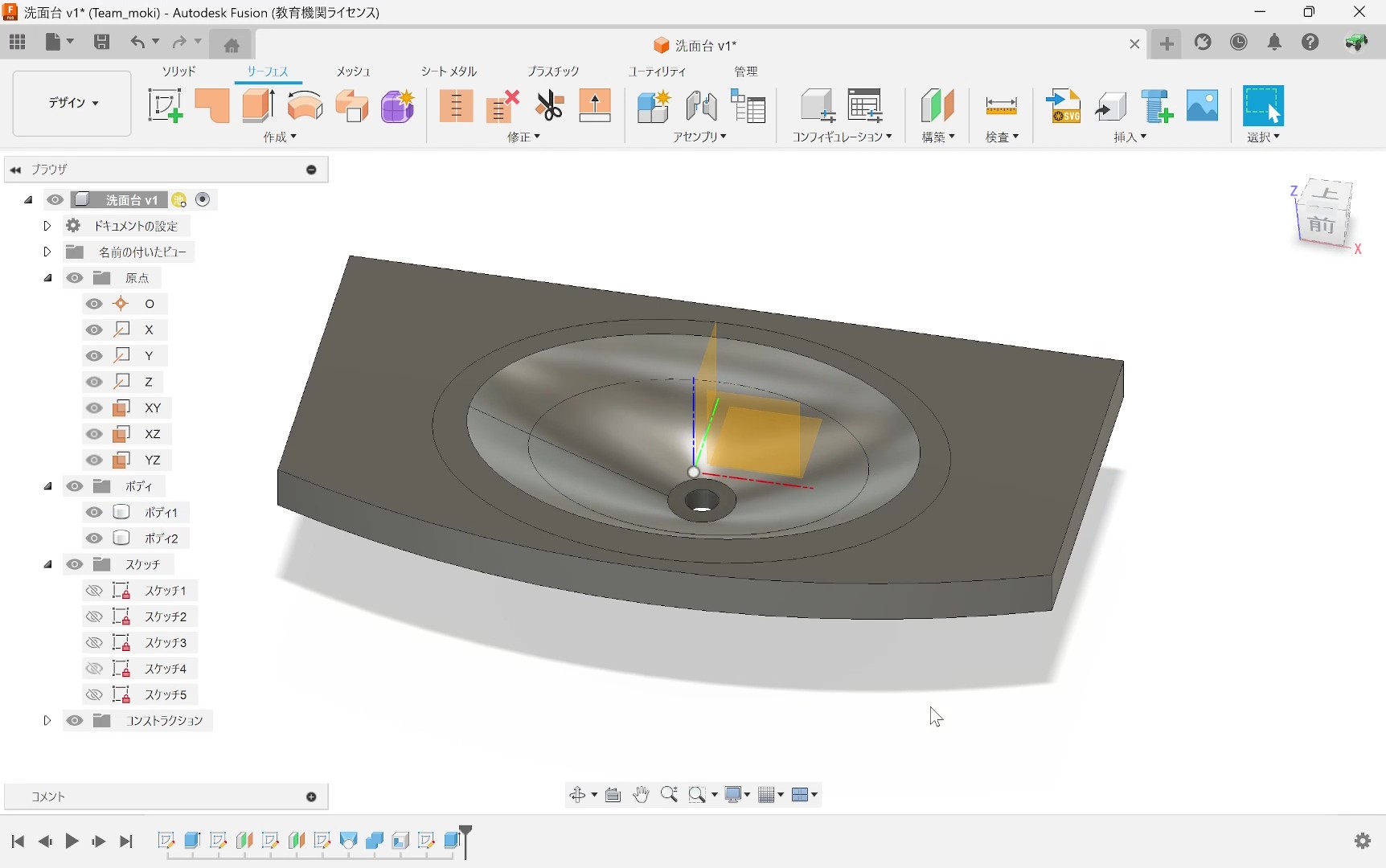The height and width of the screenshot is (868, 1386).
Task: Select the surface Extrude tool
Action: [x=259, y=106]
